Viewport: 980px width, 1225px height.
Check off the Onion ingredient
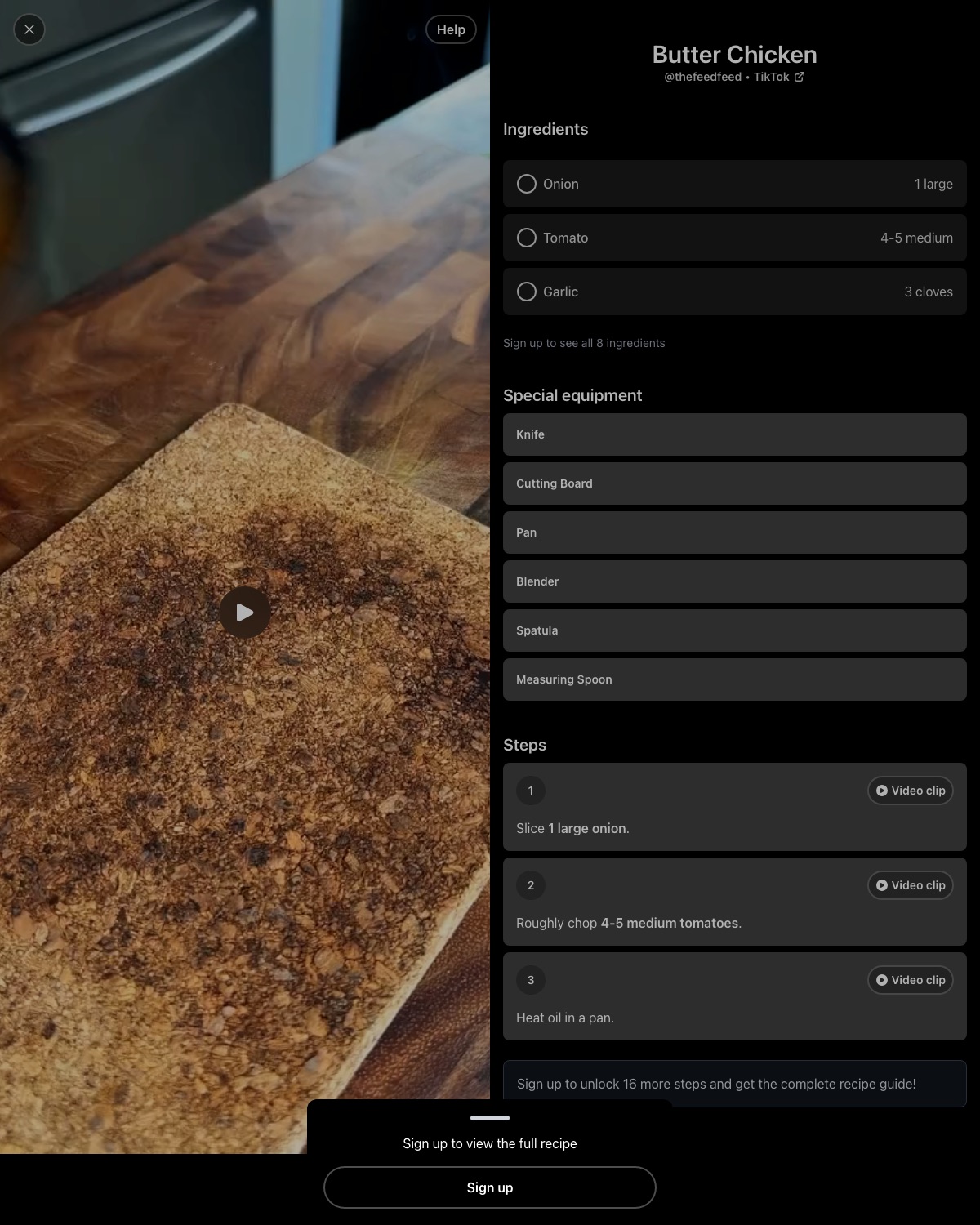click(x=527, y=184)
